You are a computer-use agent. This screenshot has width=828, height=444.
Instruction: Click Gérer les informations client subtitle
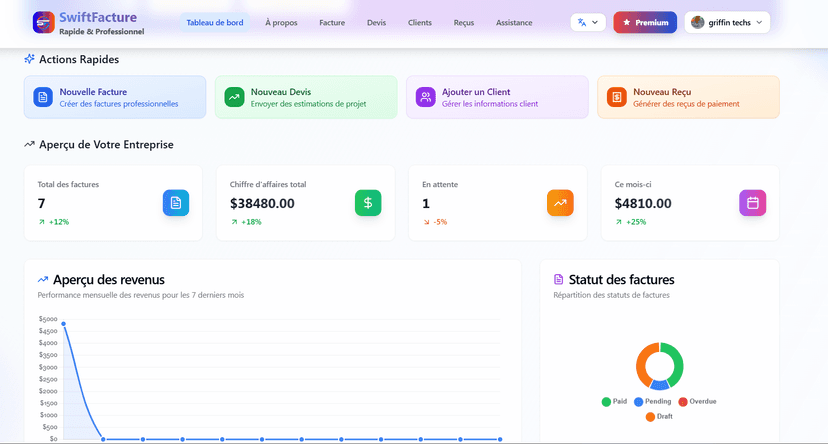coord(490,104)
